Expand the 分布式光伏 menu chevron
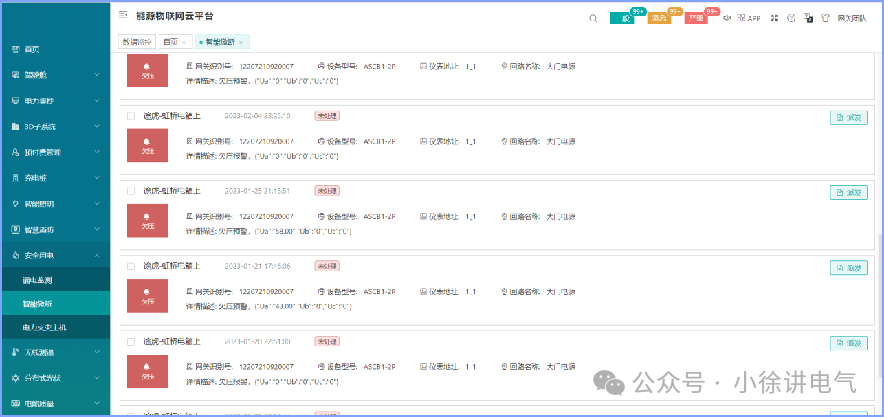Image resolution: width=884 pixels, height=417 pixels. click(x=97, y=378)
